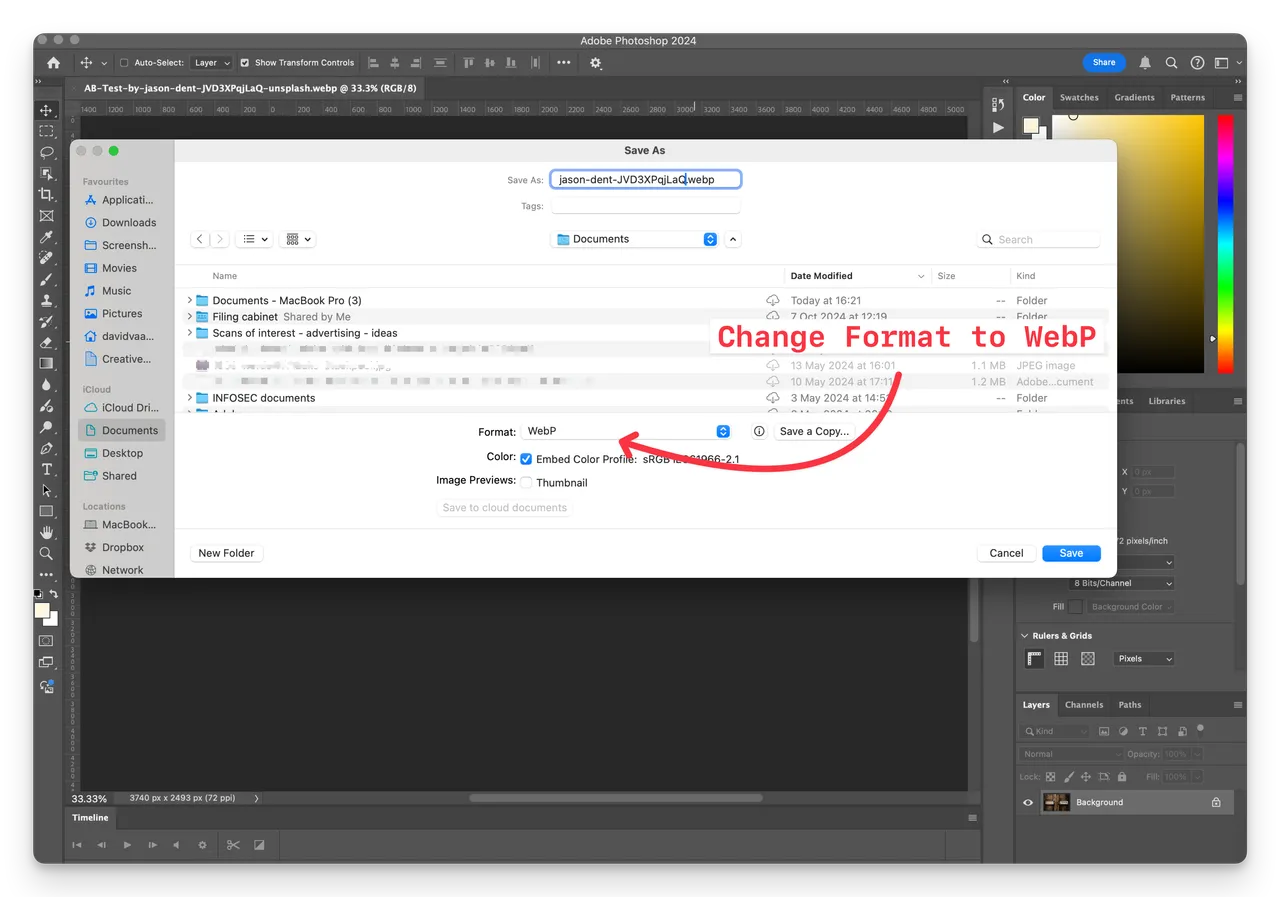Swap foreground and background colors

pyautogui.click(x=54, y=594)
